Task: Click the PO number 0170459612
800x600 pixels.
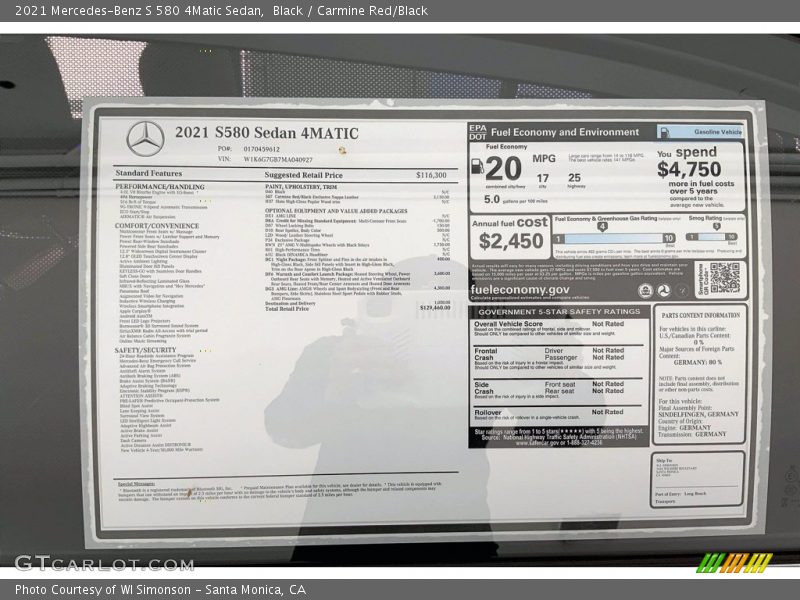Action: point(262,149)
